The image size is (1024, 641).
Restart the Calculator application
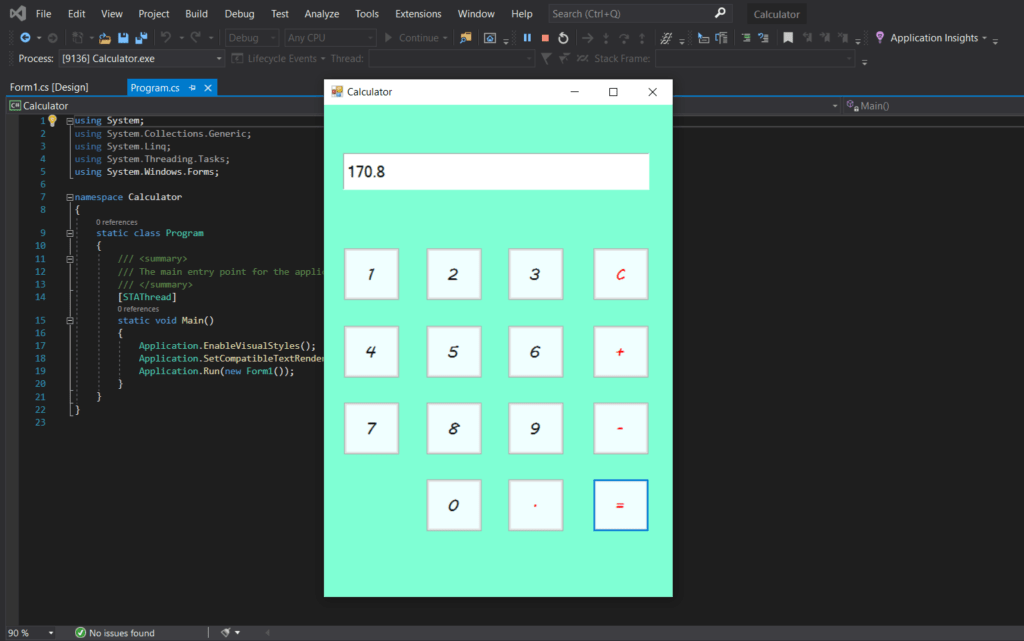(563, 38)
